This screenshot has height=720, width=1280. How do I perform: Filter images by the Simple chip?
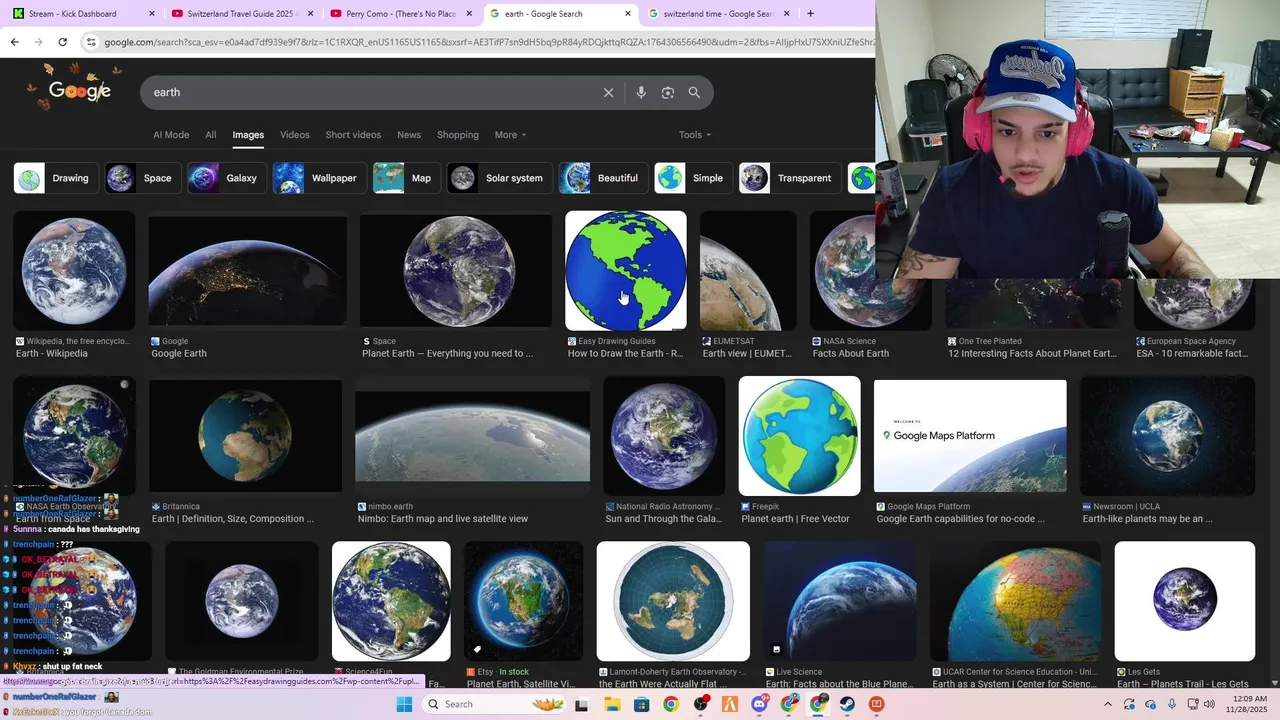(x=693, y=178)
